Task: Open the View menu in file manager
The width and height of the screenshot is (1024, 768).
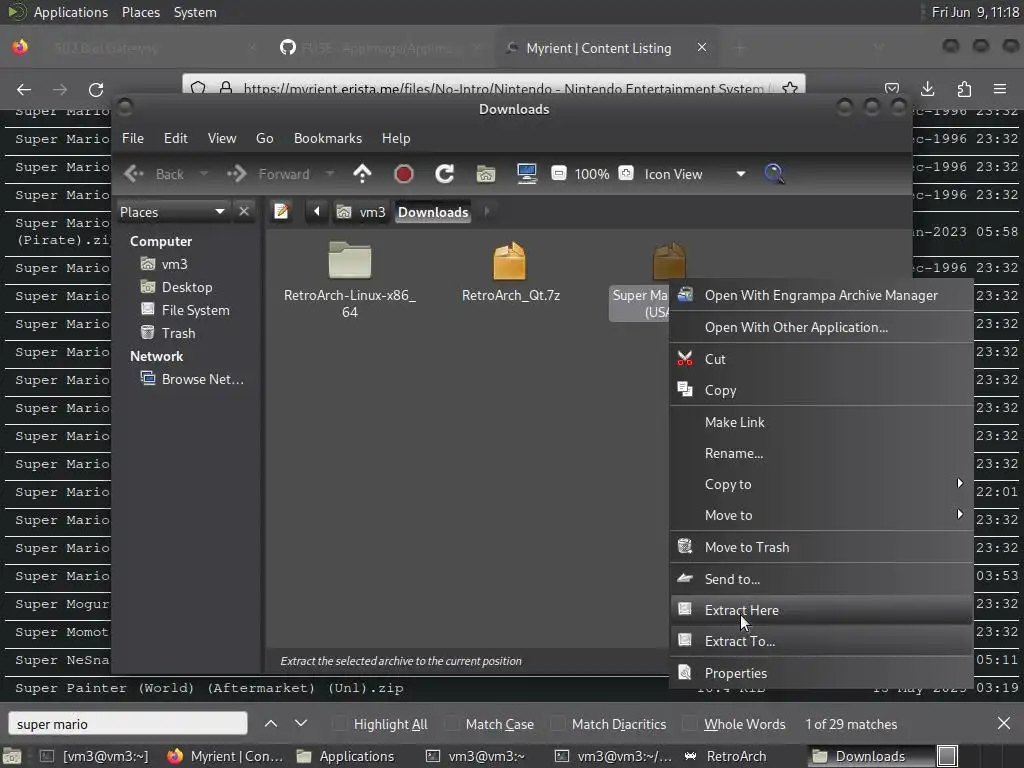Action: coord(222,138)
